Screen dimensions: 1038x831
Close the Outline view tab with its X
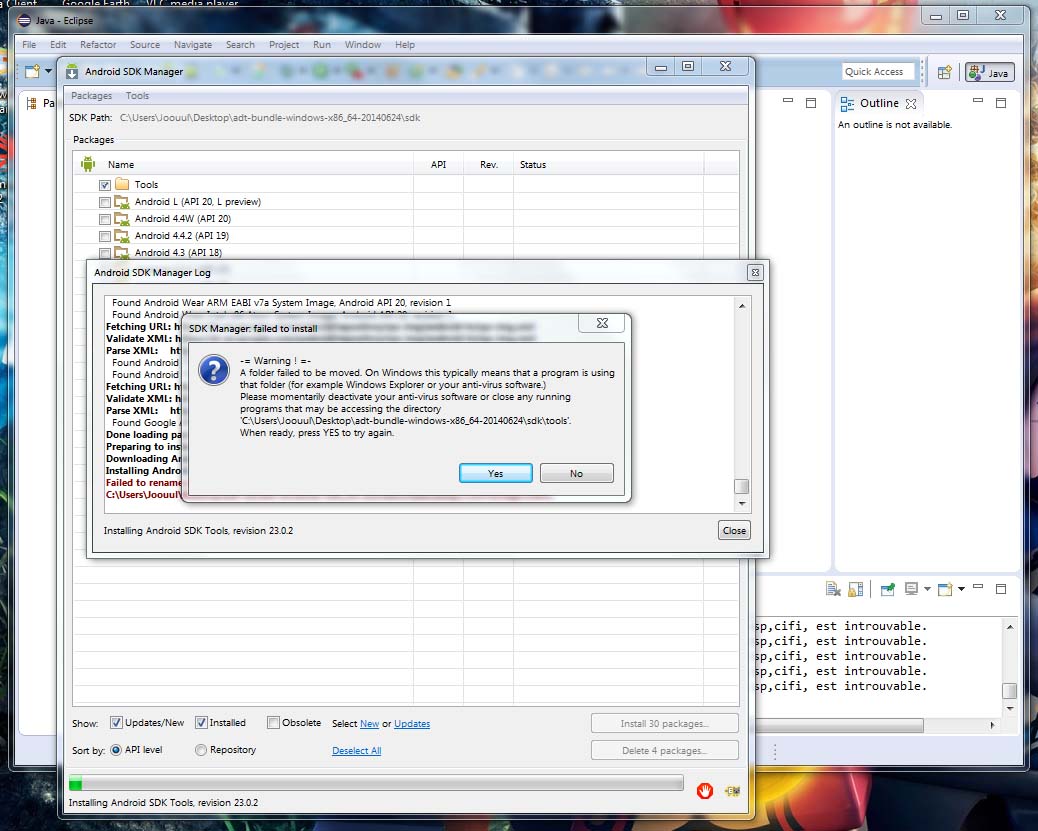click(x=911, y=104)
